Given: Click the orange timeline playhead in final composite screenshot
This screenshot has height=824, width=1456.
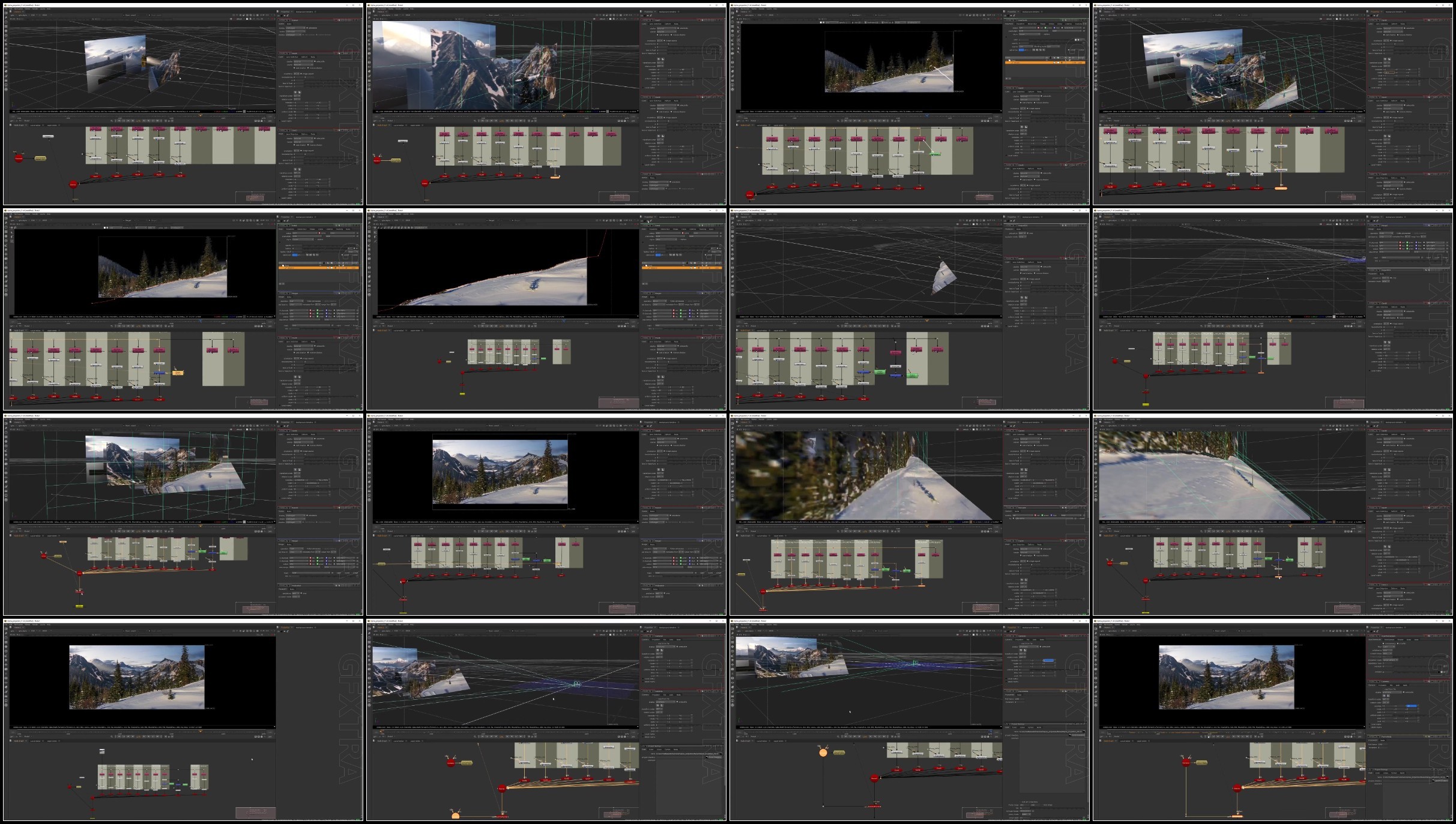Looking at the screenshot, I should pos(1324,731).
